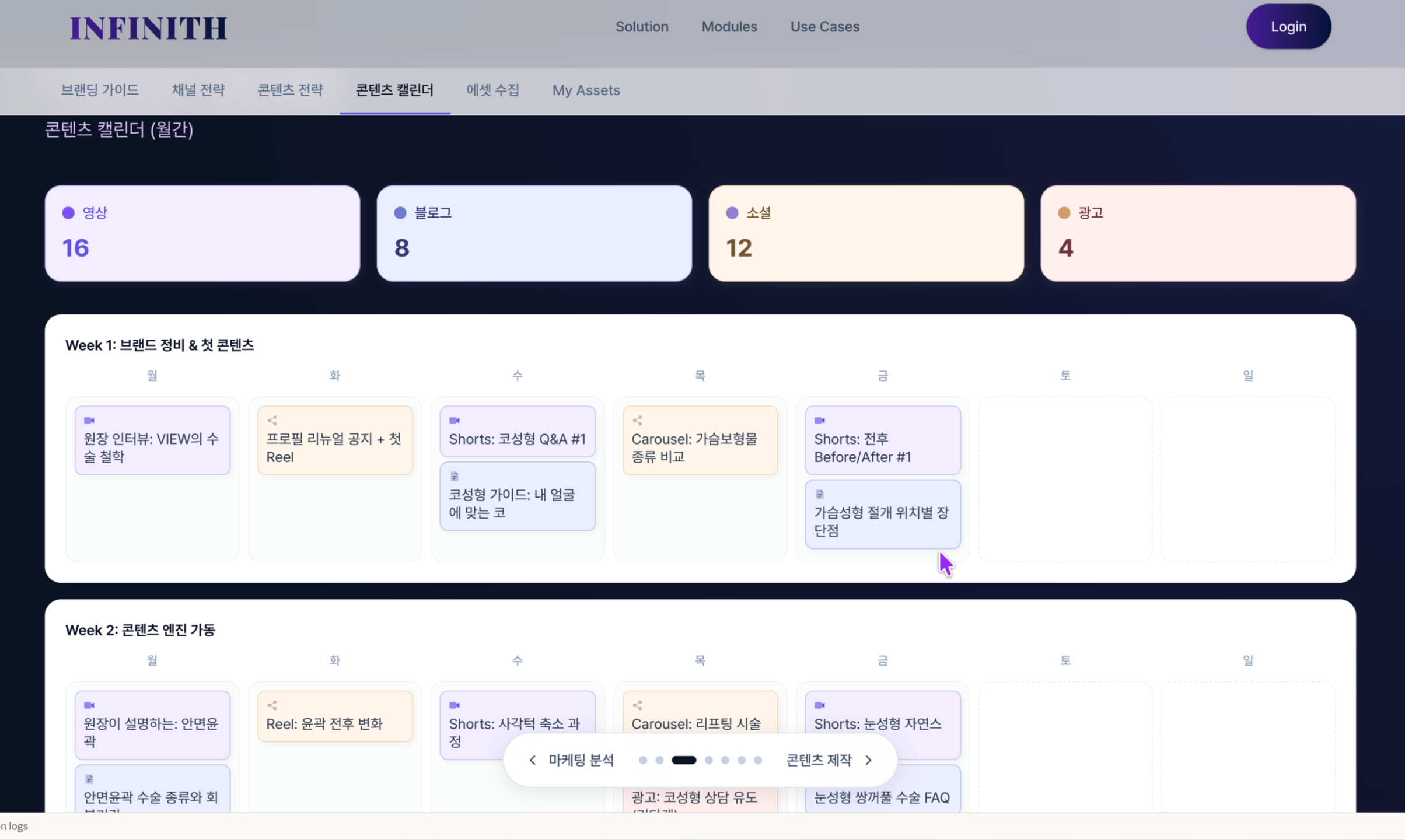This screenshot has width=1405, height=840.
Task: Click the purple 영상 category dot
Action: [68, 213]
